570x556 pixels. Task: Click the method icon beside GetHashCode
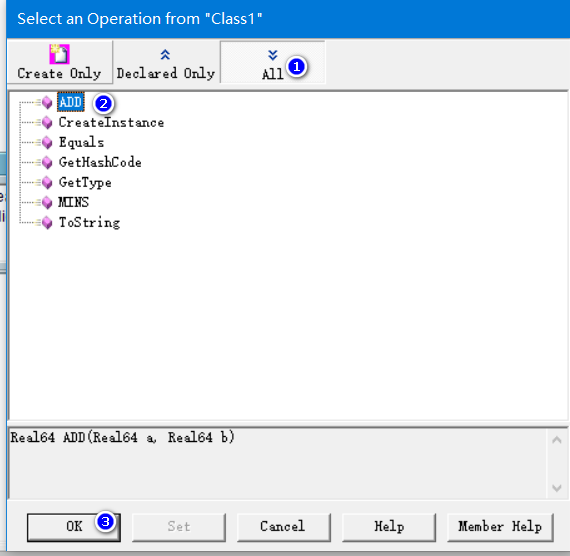pos(47,163)
